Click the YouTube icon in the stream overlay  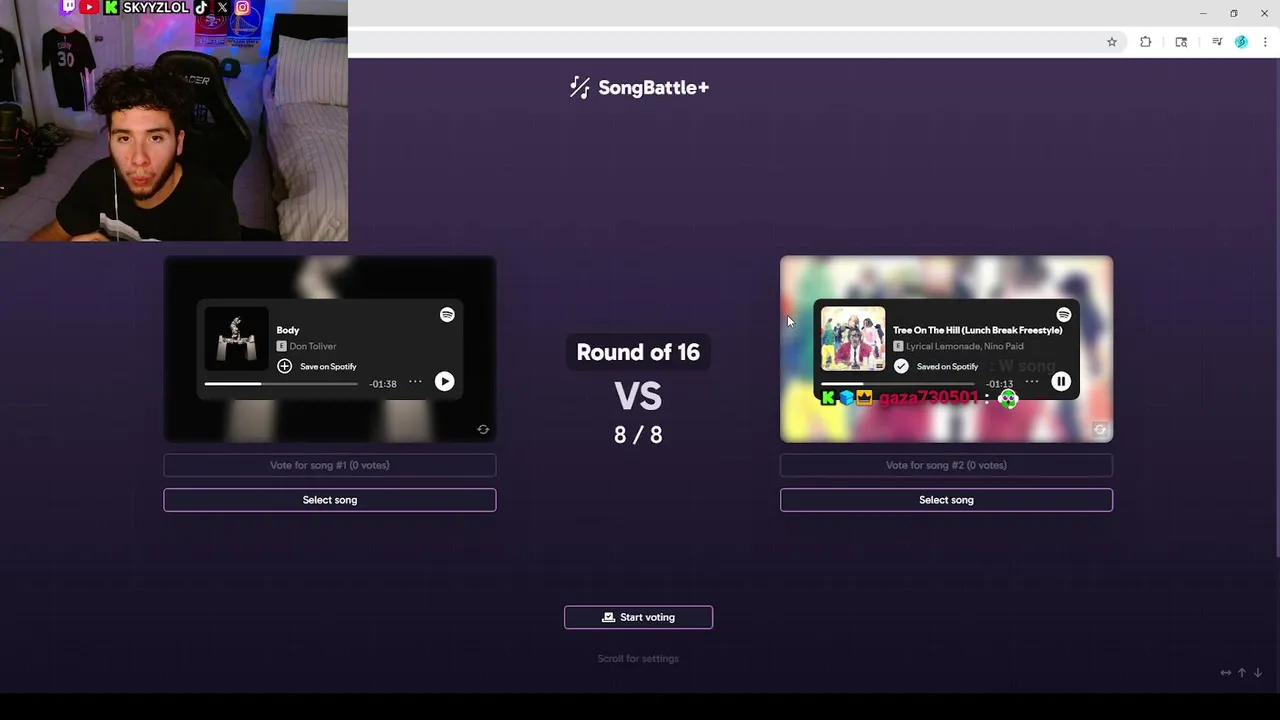click(x=89, y=7)
